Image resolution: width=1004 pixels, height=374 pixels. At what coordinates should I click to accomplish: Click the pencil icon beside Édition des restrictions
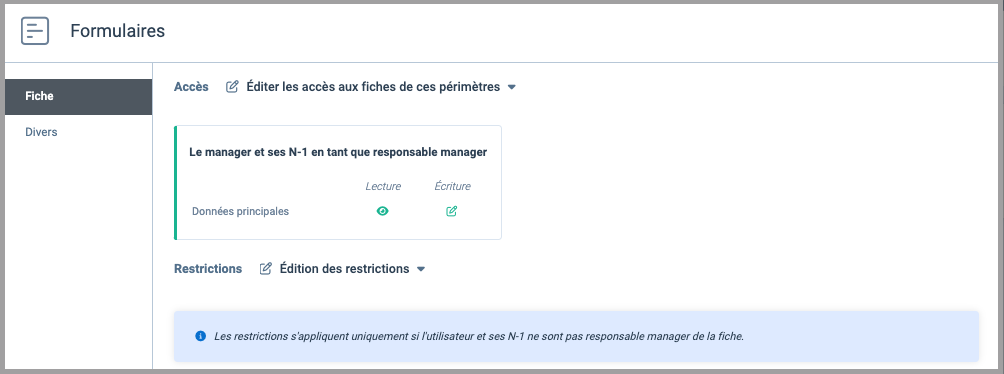coord(266,268)
